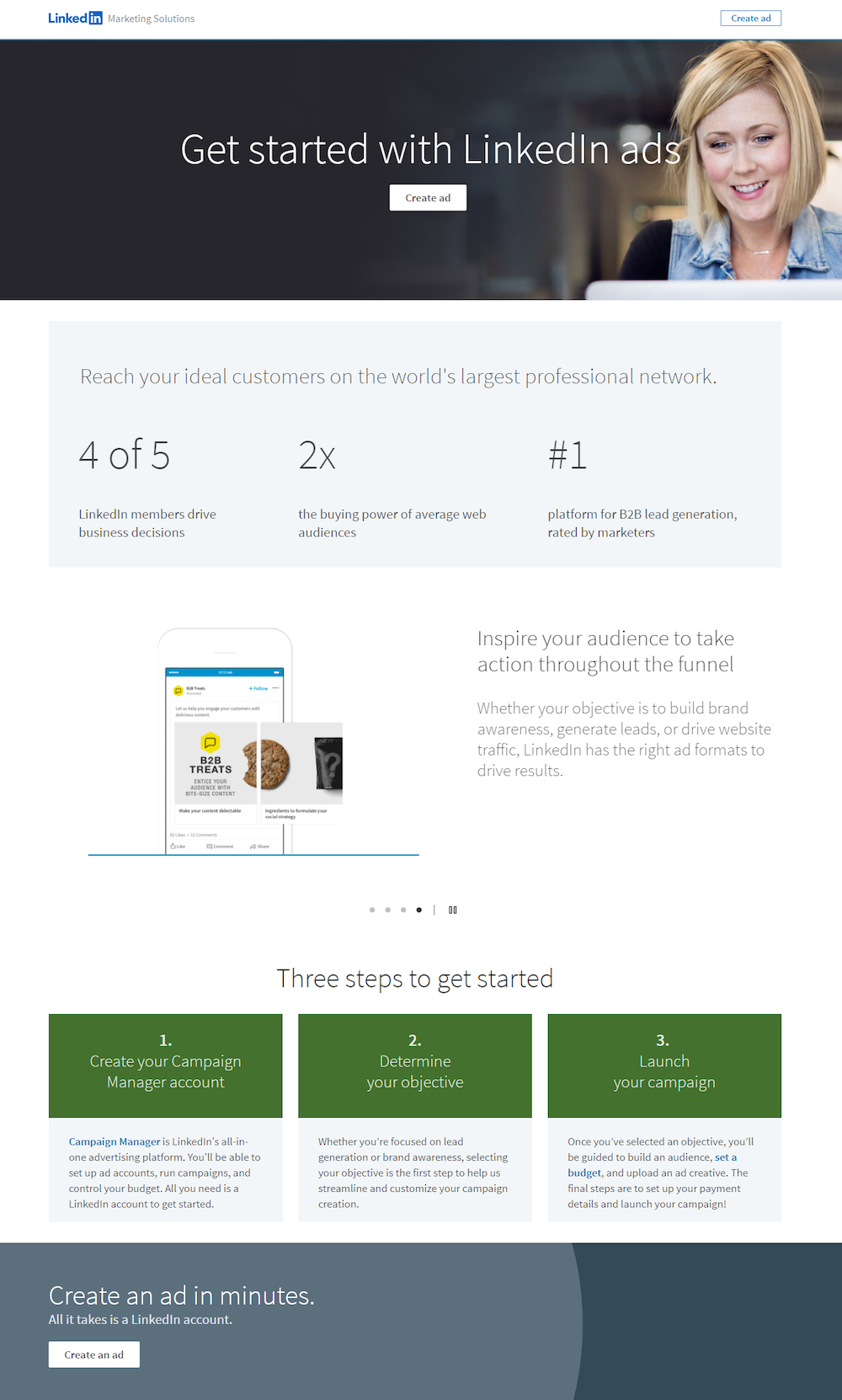Image resolution: width=842 pixels, height=1400 pixels.
Task: Click 'platform for B2B lead generation' text
Action: pos(642,523)
